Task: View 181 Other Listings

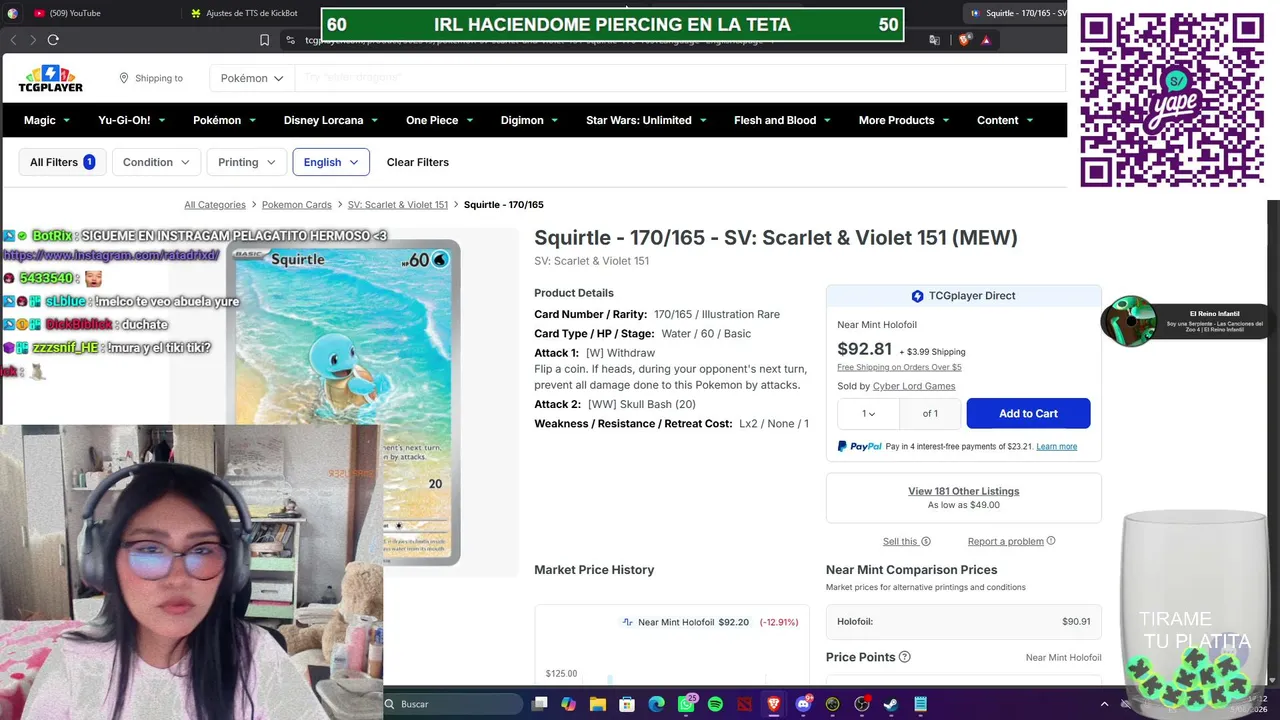Action: pyautogui.click(x=964, y=491)
